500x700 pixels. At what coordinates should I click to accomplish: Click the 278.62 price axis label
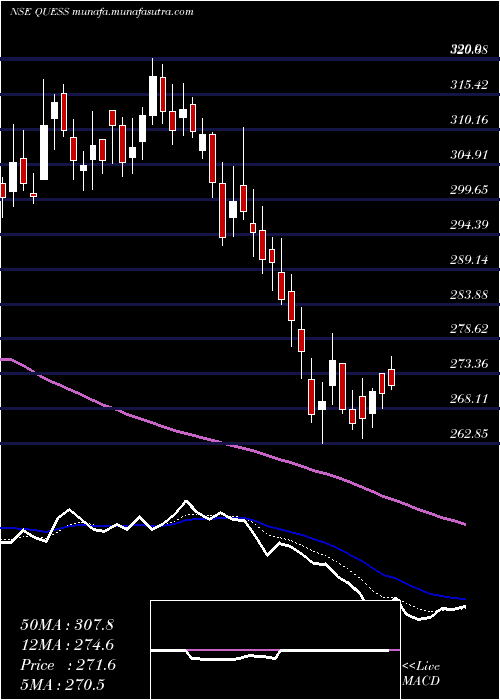pyautogui.click(x=469, y=329)
